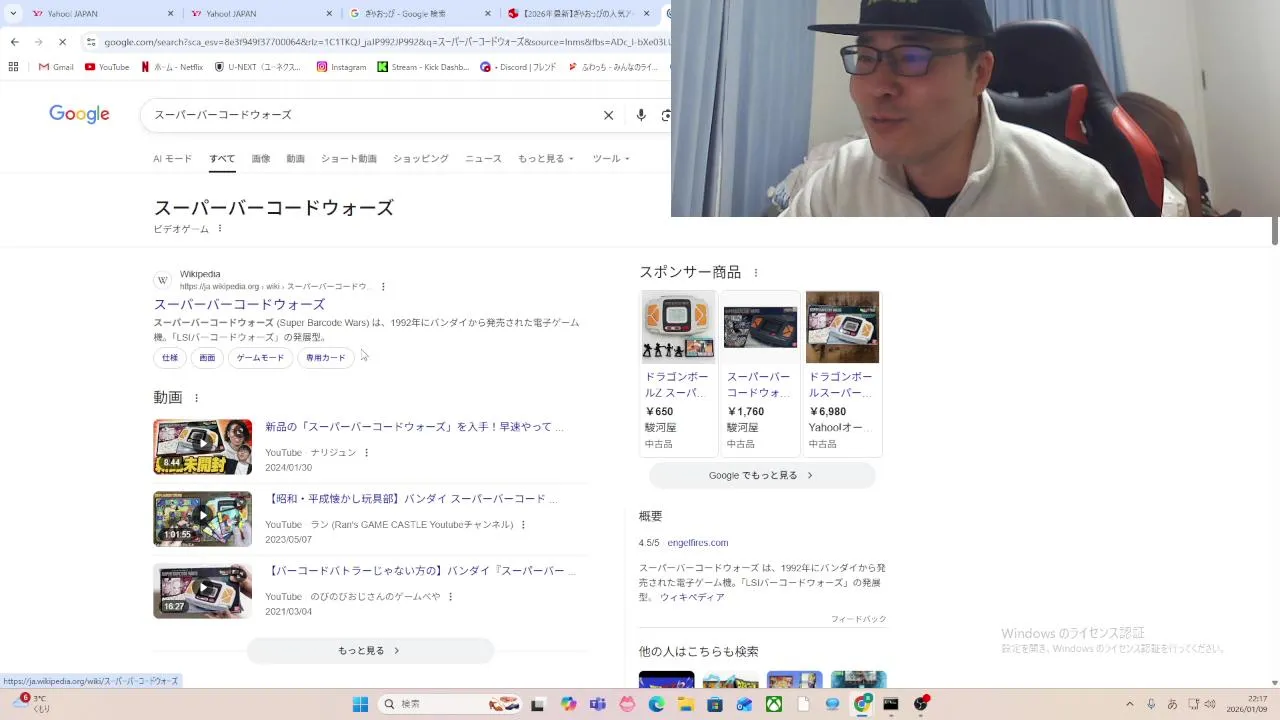
Task: Open the Discord bookmark
Action: 518,67
